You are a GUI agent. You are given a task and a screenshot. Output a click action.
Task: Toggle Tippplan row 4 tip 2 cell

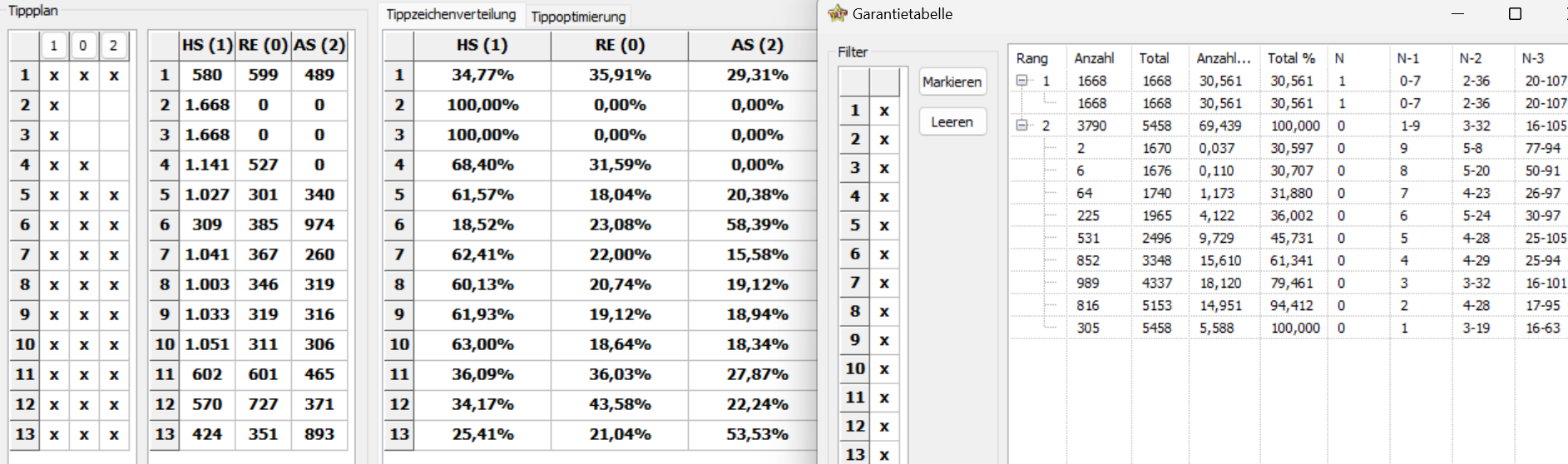point(114,165)
